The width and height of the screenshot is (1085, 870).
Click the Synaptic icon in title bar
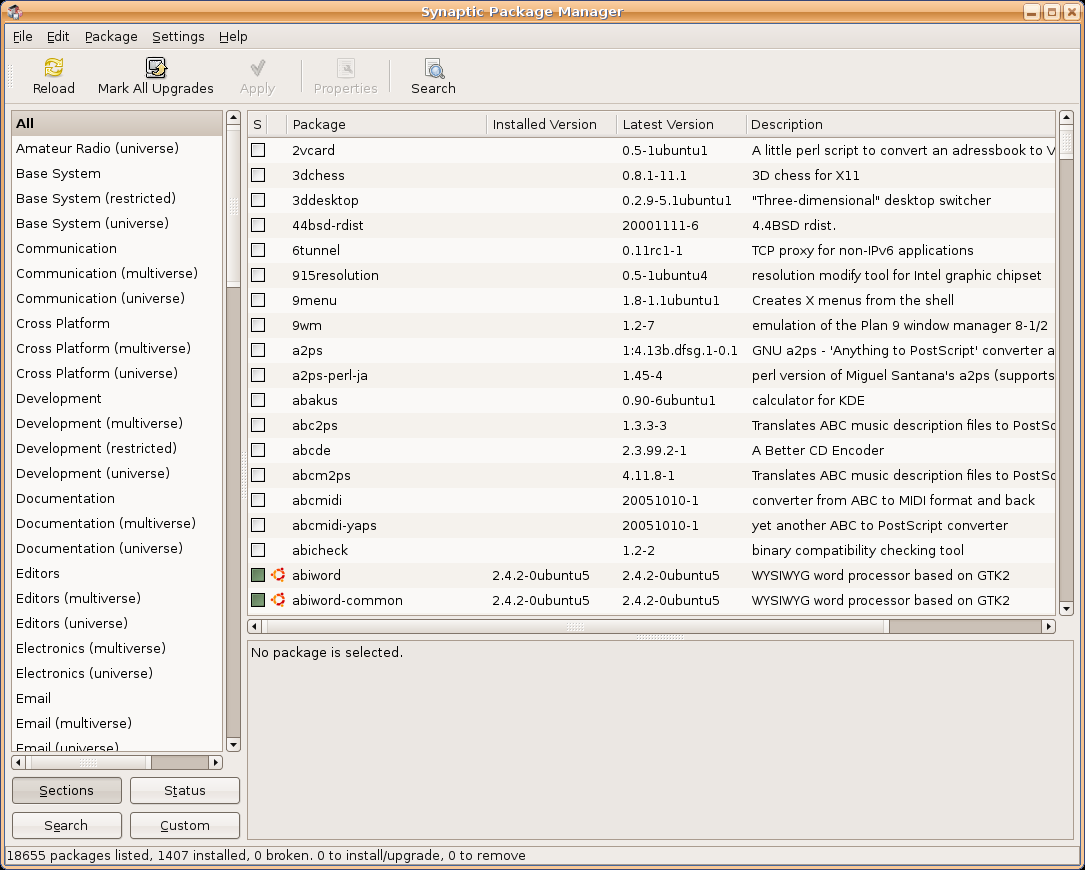click(14, 12)
